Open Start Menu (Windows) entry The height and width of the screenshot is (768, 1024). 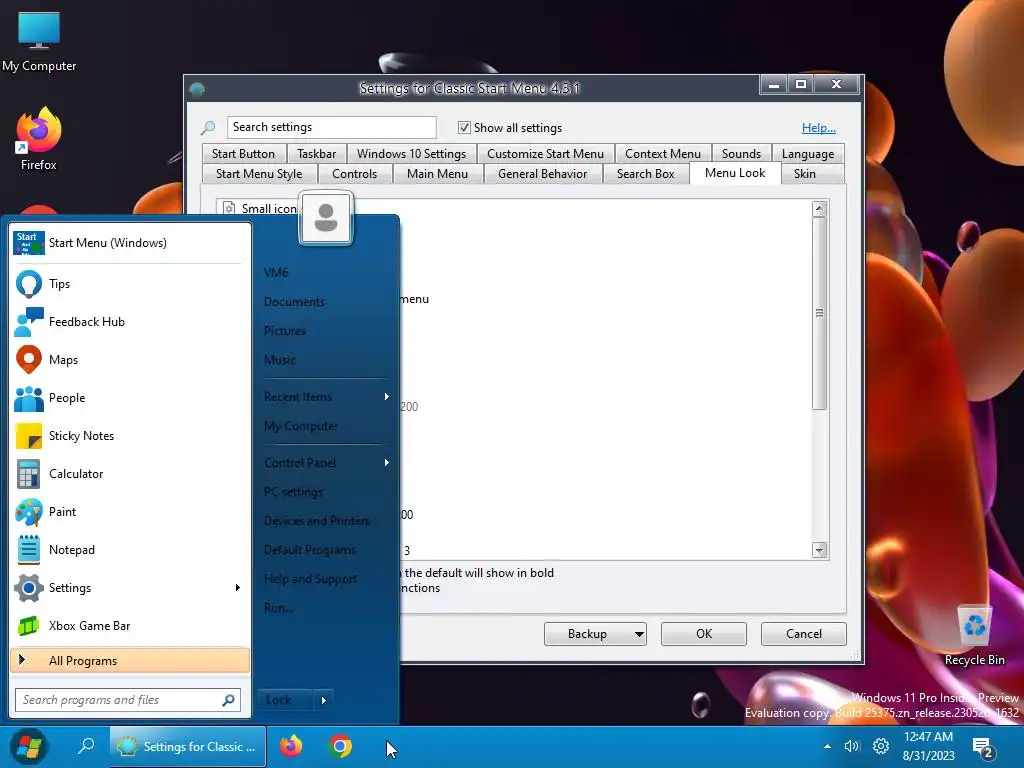coord(130,243)
